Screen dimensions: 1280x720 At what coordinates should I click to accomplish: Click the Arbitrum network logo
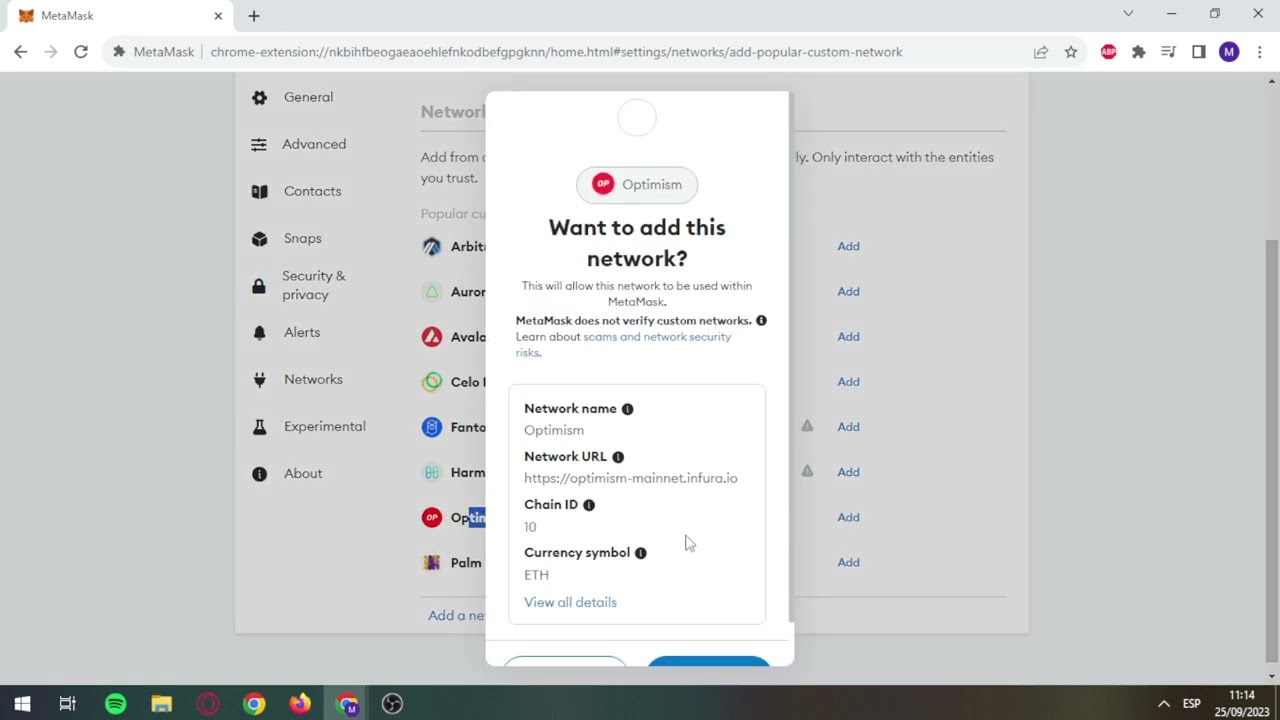pos(431,246)
